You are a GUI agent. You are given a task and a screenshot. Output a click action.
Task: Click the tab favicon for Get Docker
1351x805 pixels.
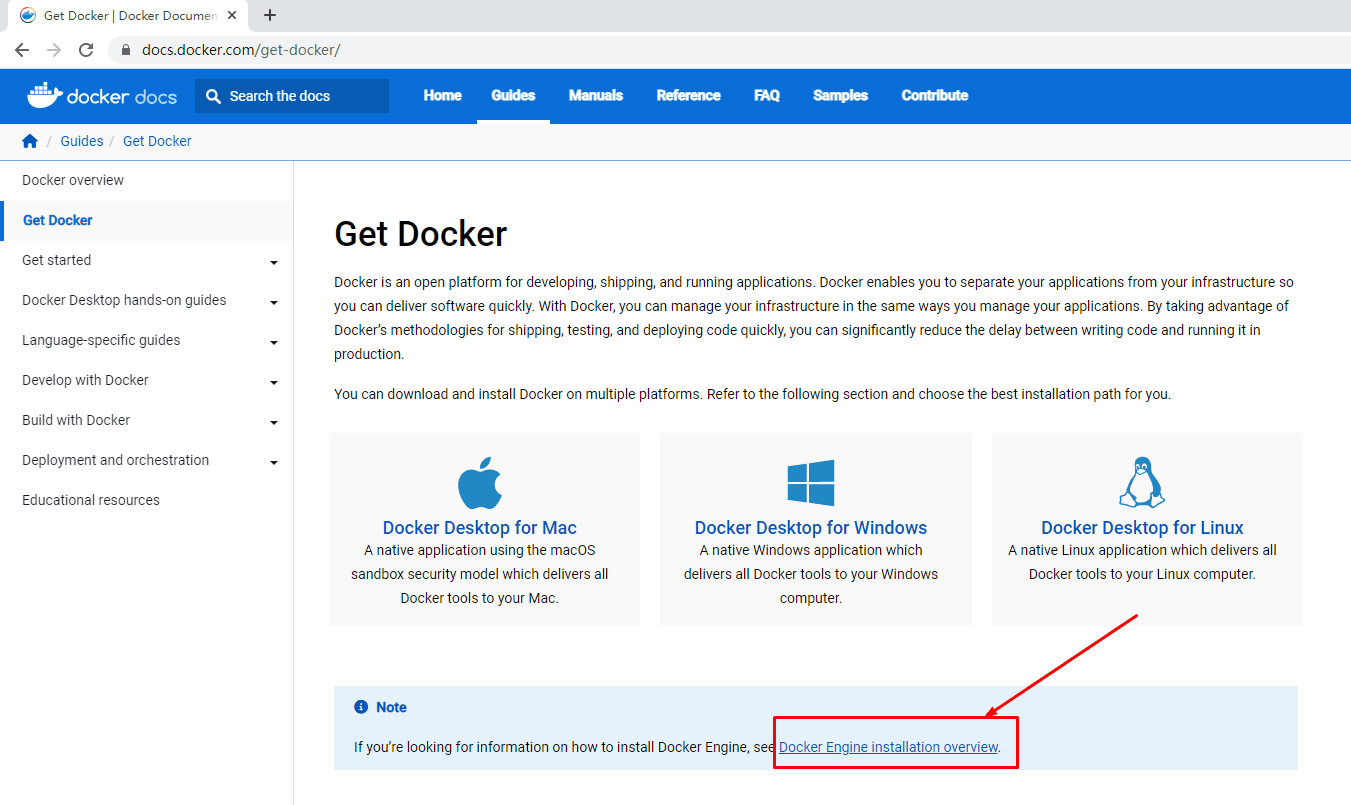(28, 15)
